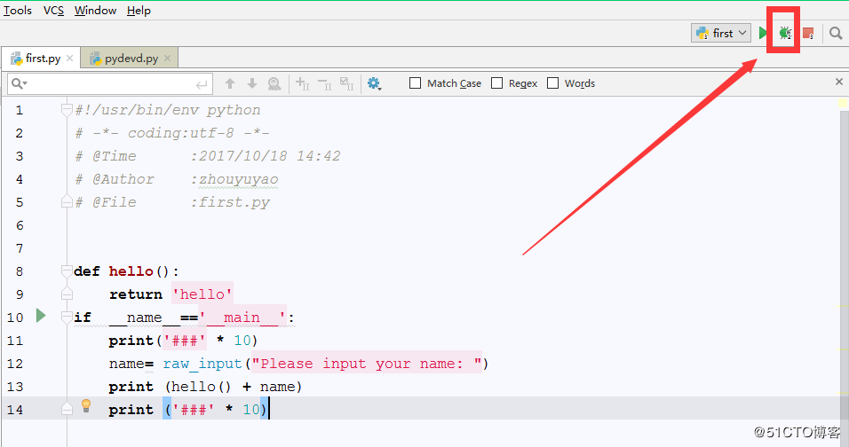Collapse if __name__ block fold marker line 10
Image resolution: width=849 pixels, height=447 pixels.
pos(67,317)
